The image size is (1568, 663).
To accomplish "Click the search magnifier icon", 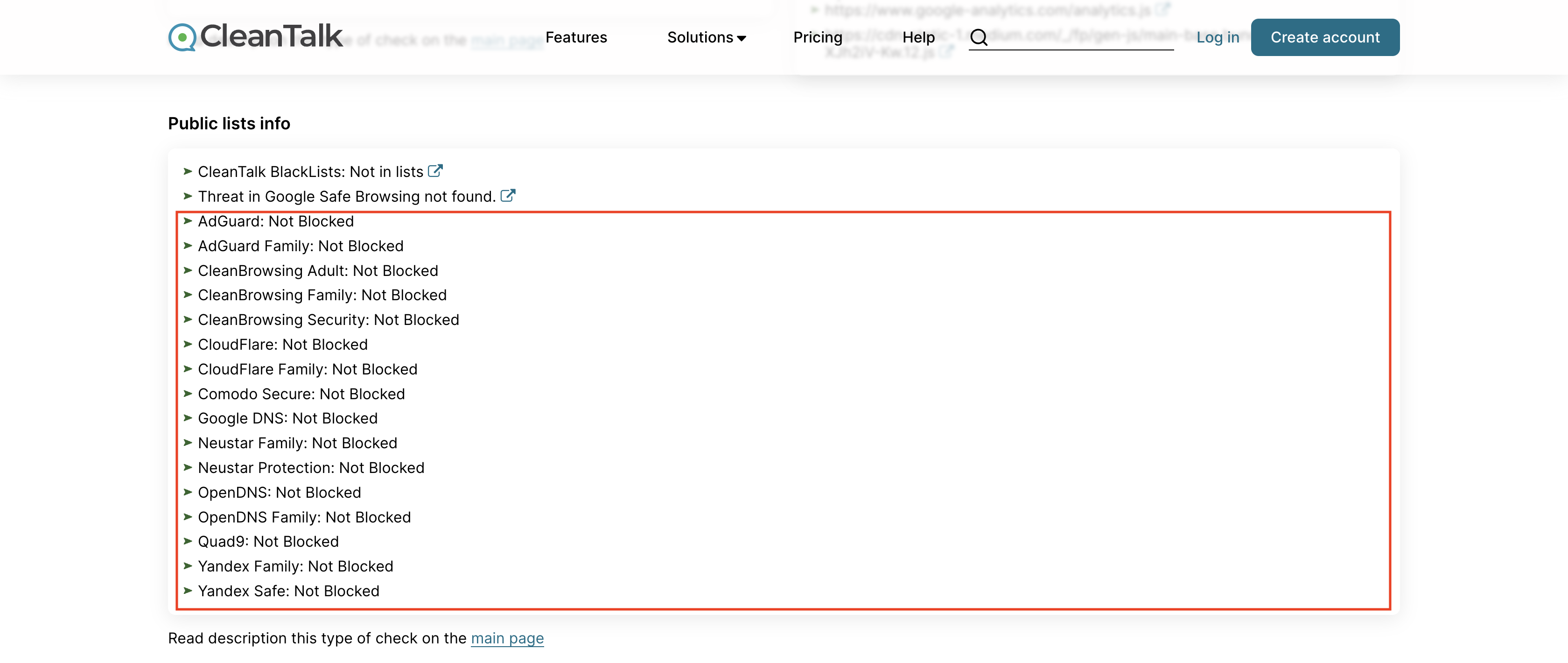I will (978, 37).
